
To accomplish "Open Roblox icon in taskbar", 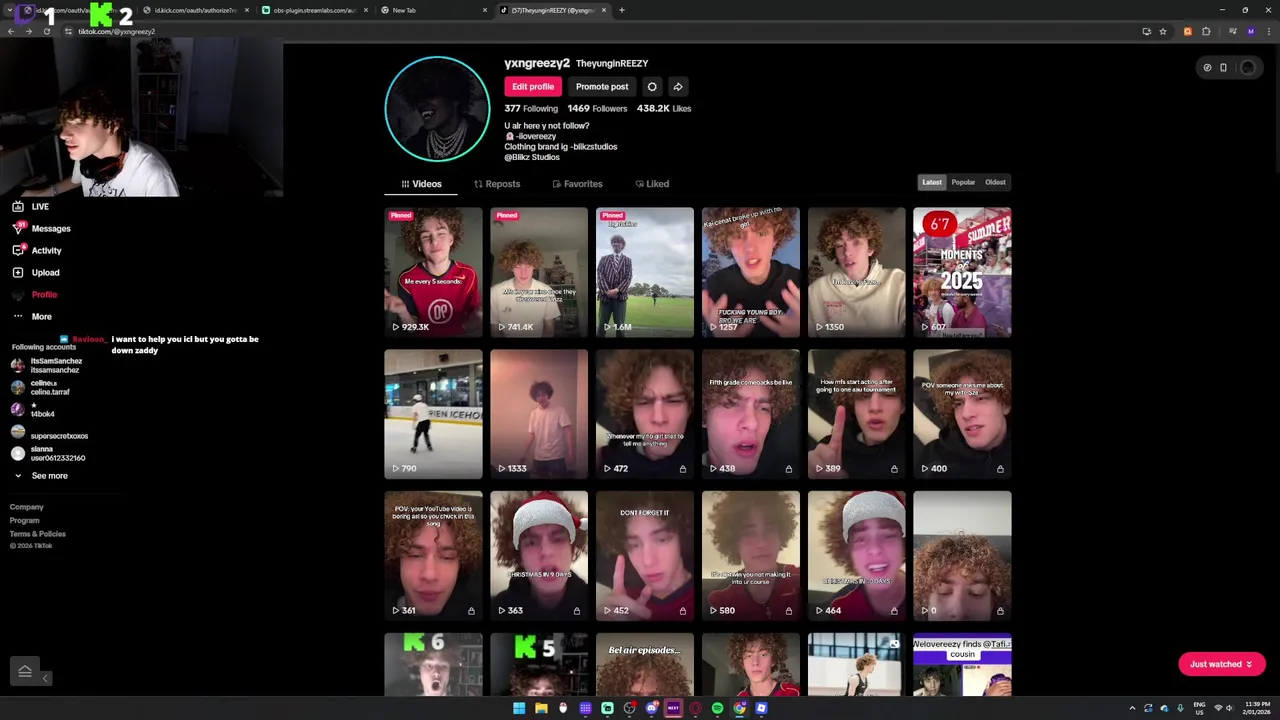I will coord(761,708).
